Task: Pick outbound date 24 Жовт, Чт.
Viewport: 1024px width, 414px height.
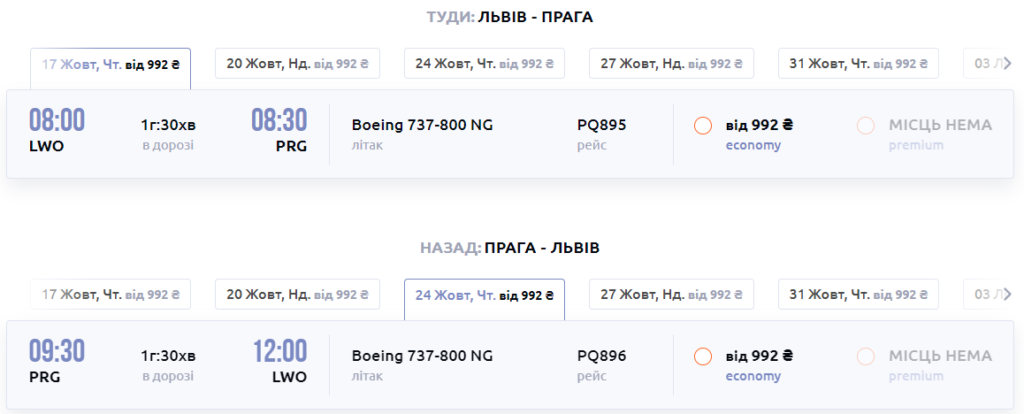Action: tap(485, 64)
